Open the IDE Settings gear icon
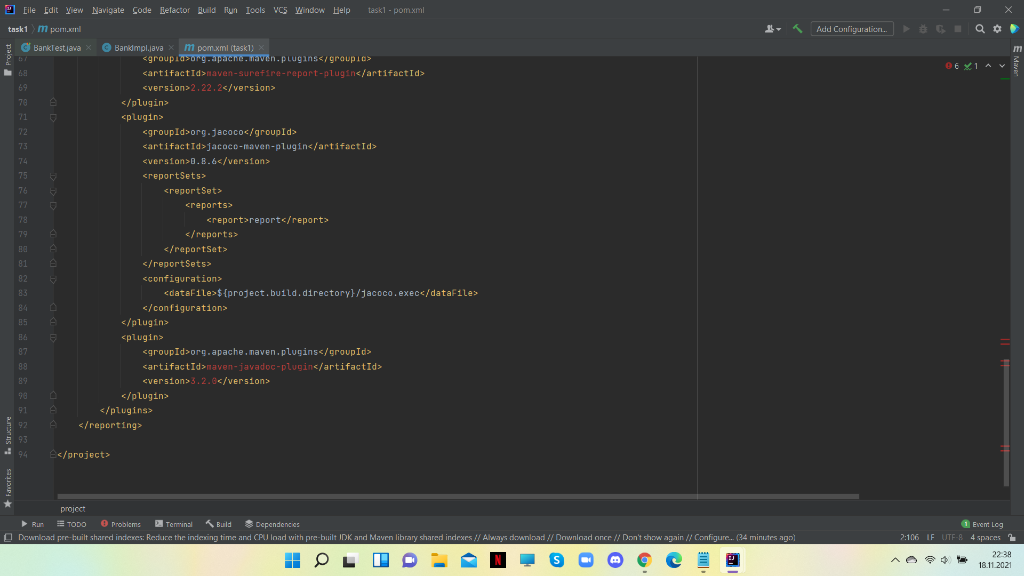The image size is (1024, 576). pos(995,30)
